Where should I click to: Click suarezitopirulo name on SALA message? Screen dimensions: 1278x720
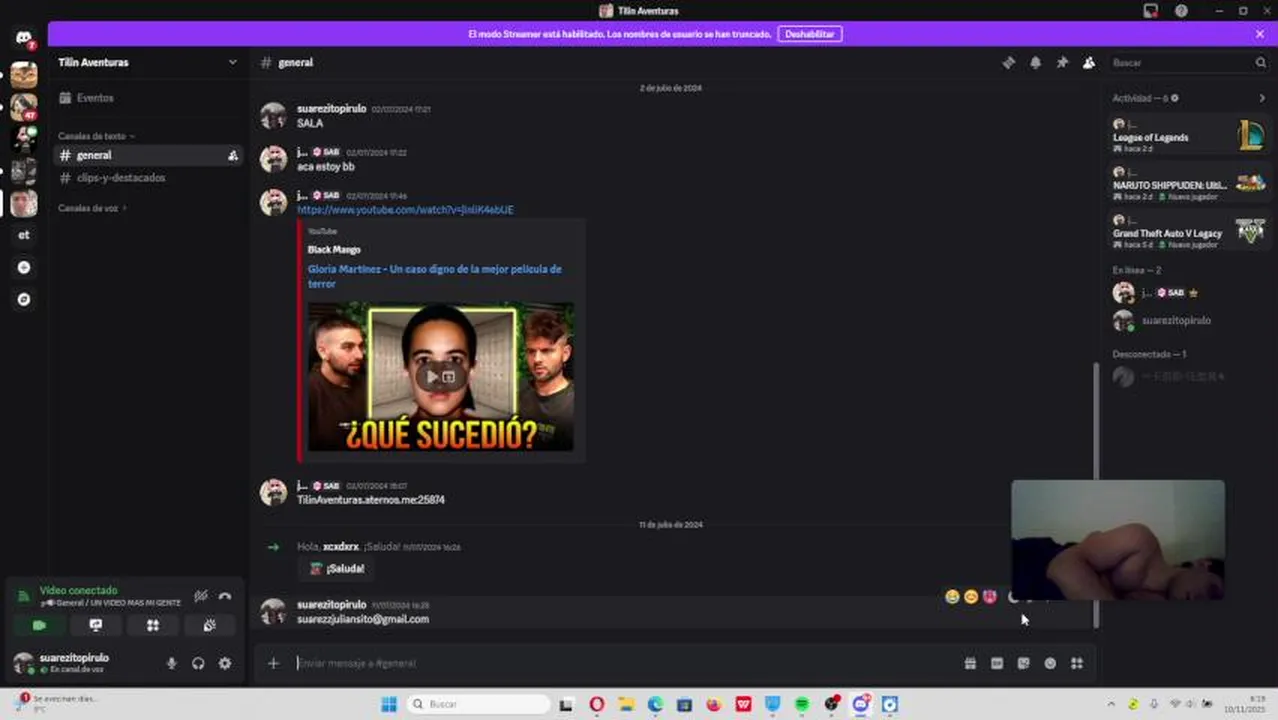click(331, 108)
